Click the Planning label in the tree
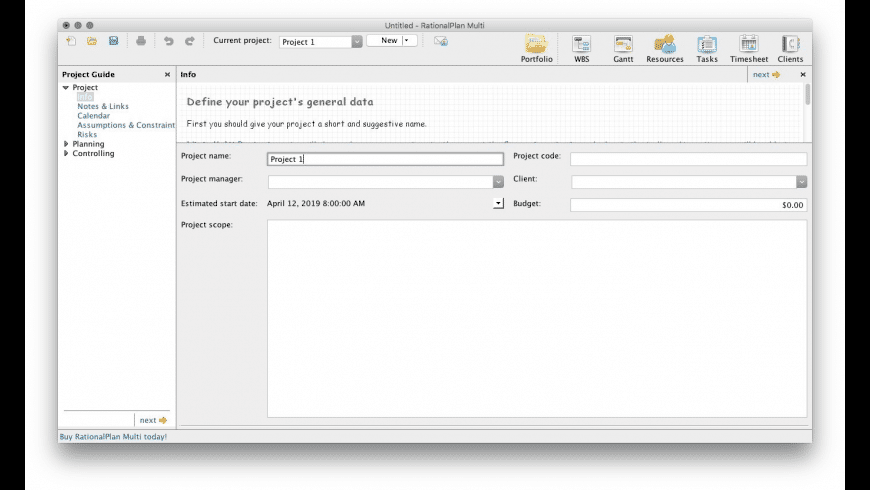Image resolution: width=870 pixels, height=490 pixels. pyautogui.click(x=88, y=144)
